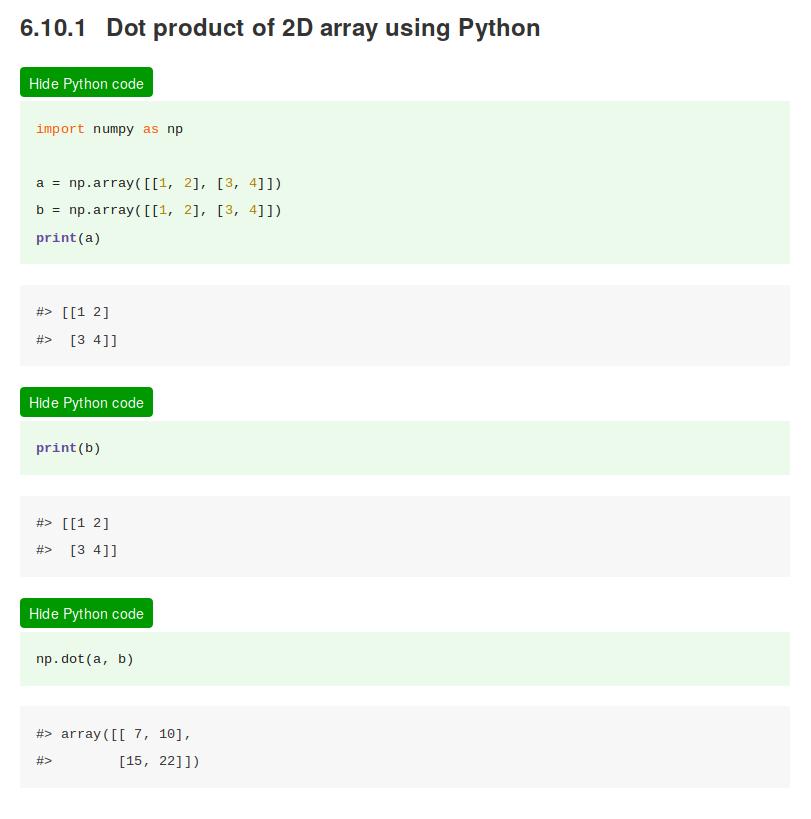This screenshot has width=811, height=819.
Task: Click the "[3 4]]" output under print(b)
Action: click(x=93, y=550)
